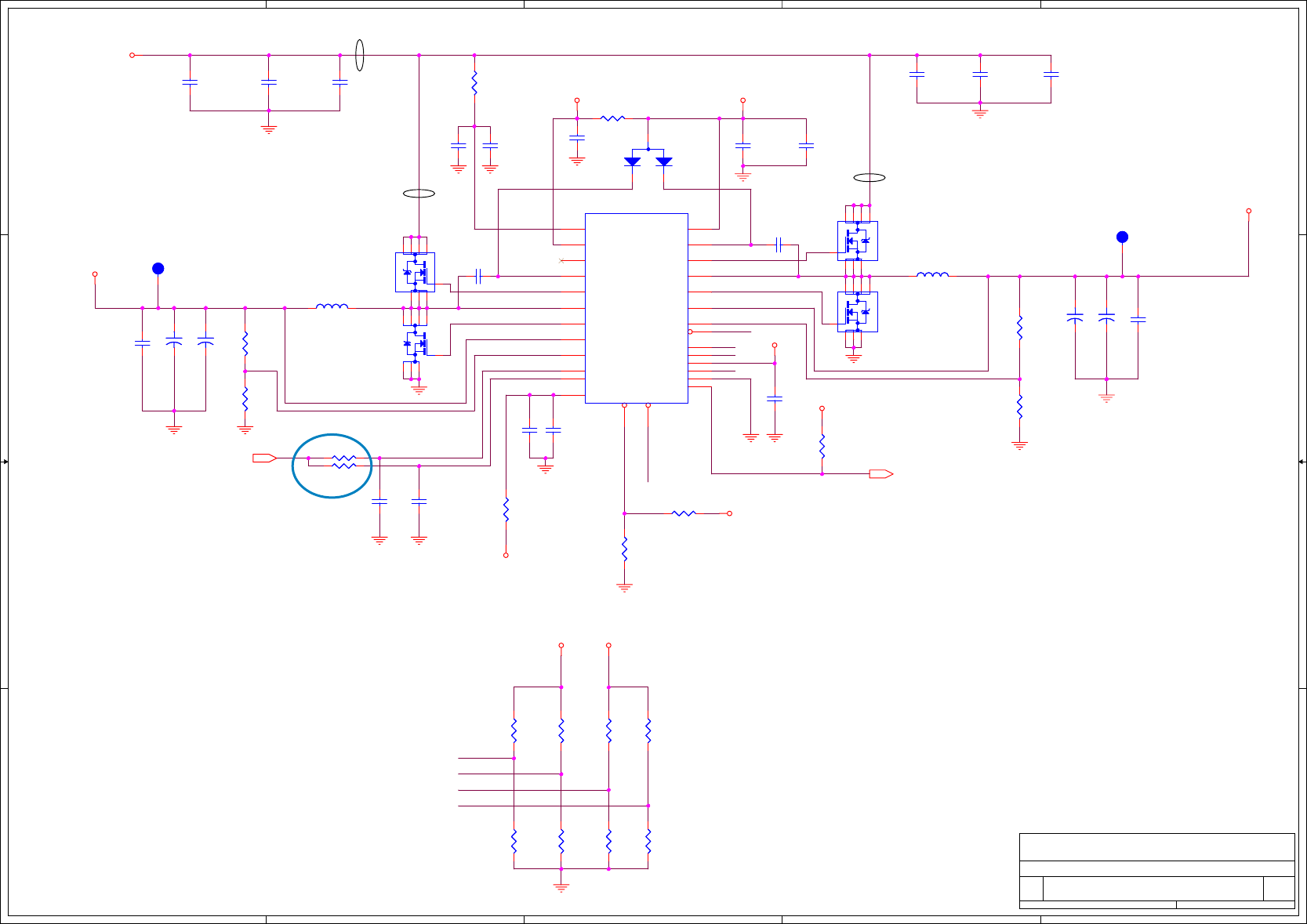Click the title block in the bottom-right corner

1157,871
